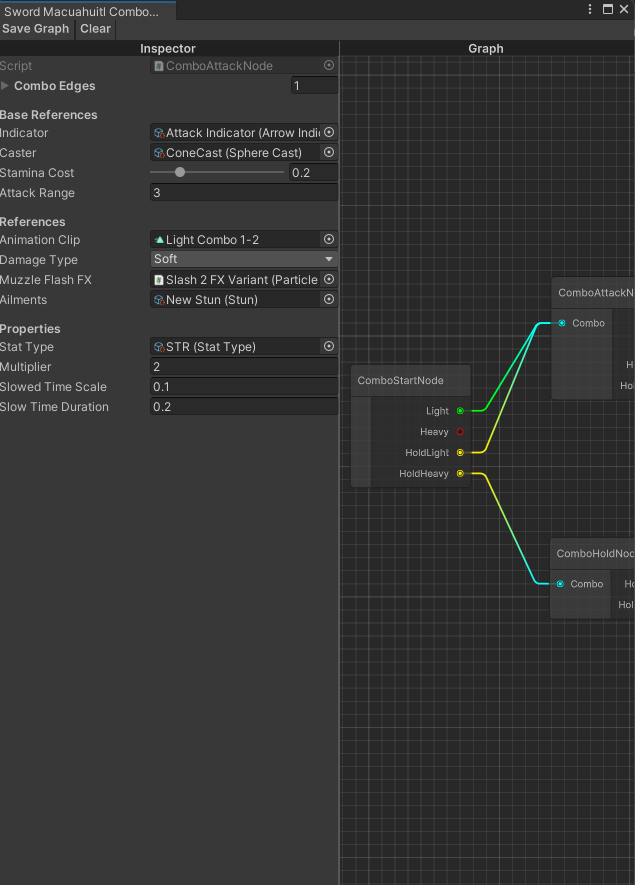The width and height of the screenshot is (635, 885).
Task: Click the Inspector panel header
Action: click(x=168, y=49)
